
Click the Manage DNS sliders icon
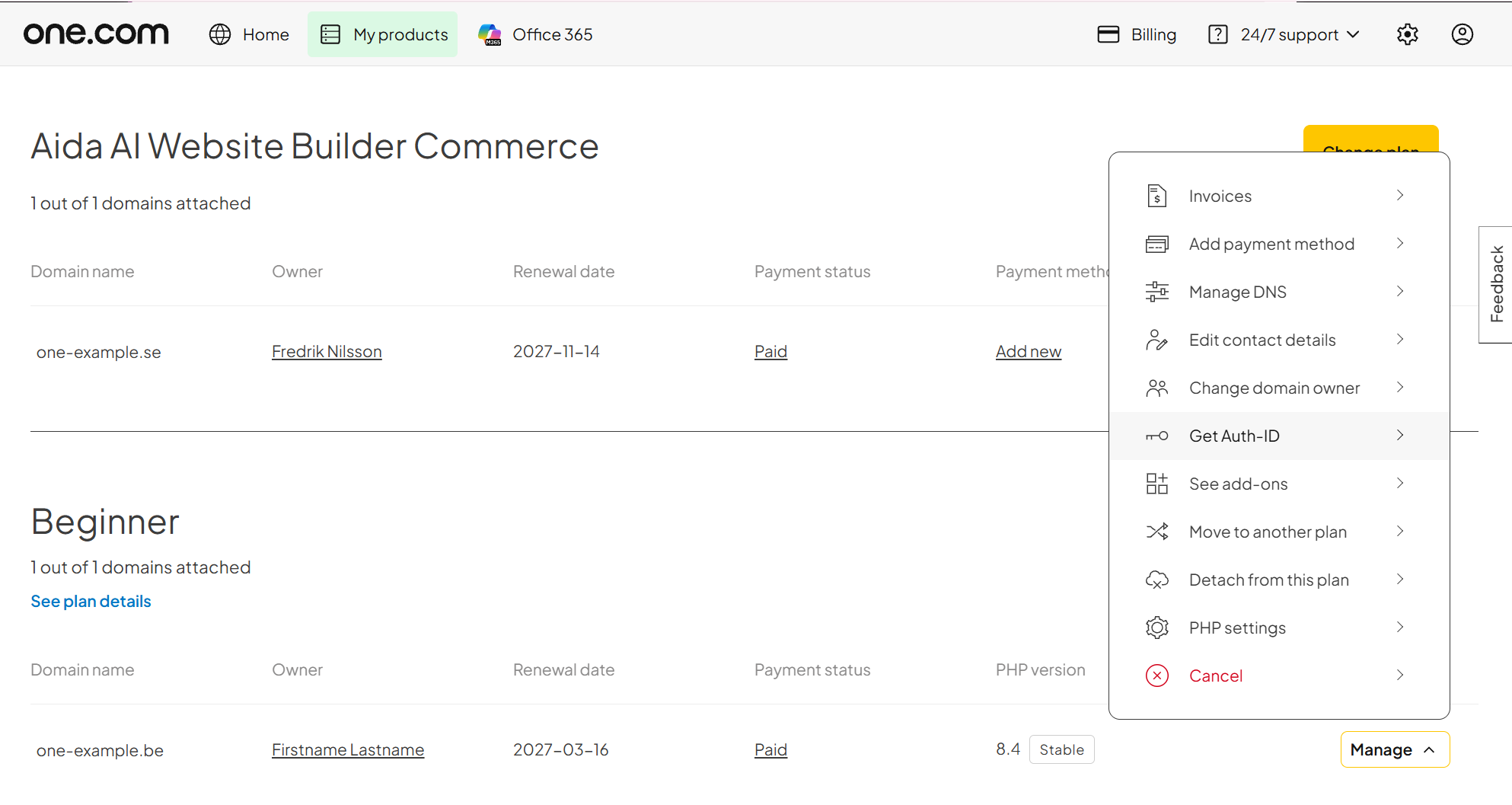1156,292
